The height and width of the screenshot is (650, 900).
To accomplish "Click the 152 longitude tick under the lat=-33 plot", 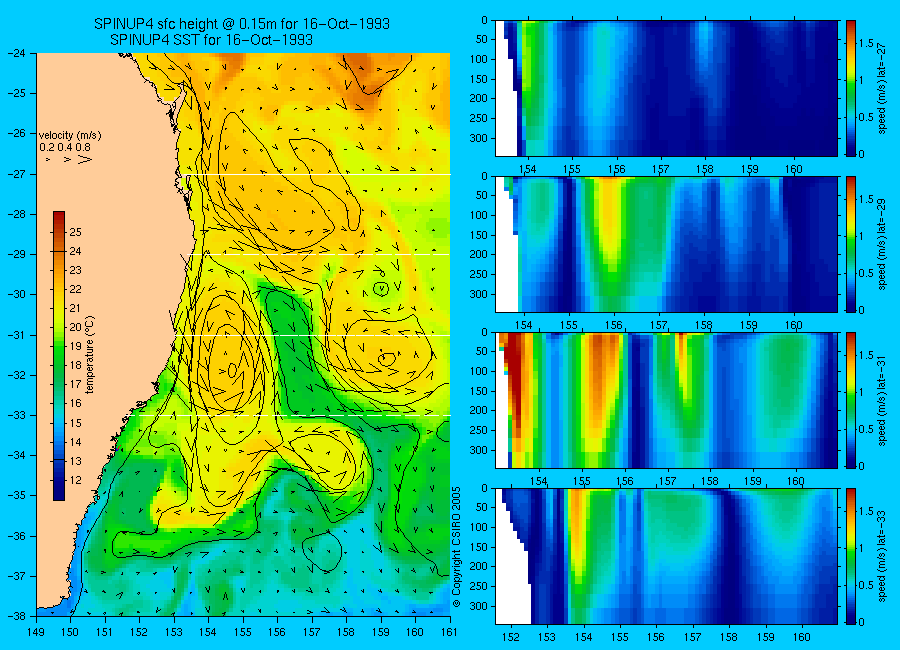I will click(510, 637).
